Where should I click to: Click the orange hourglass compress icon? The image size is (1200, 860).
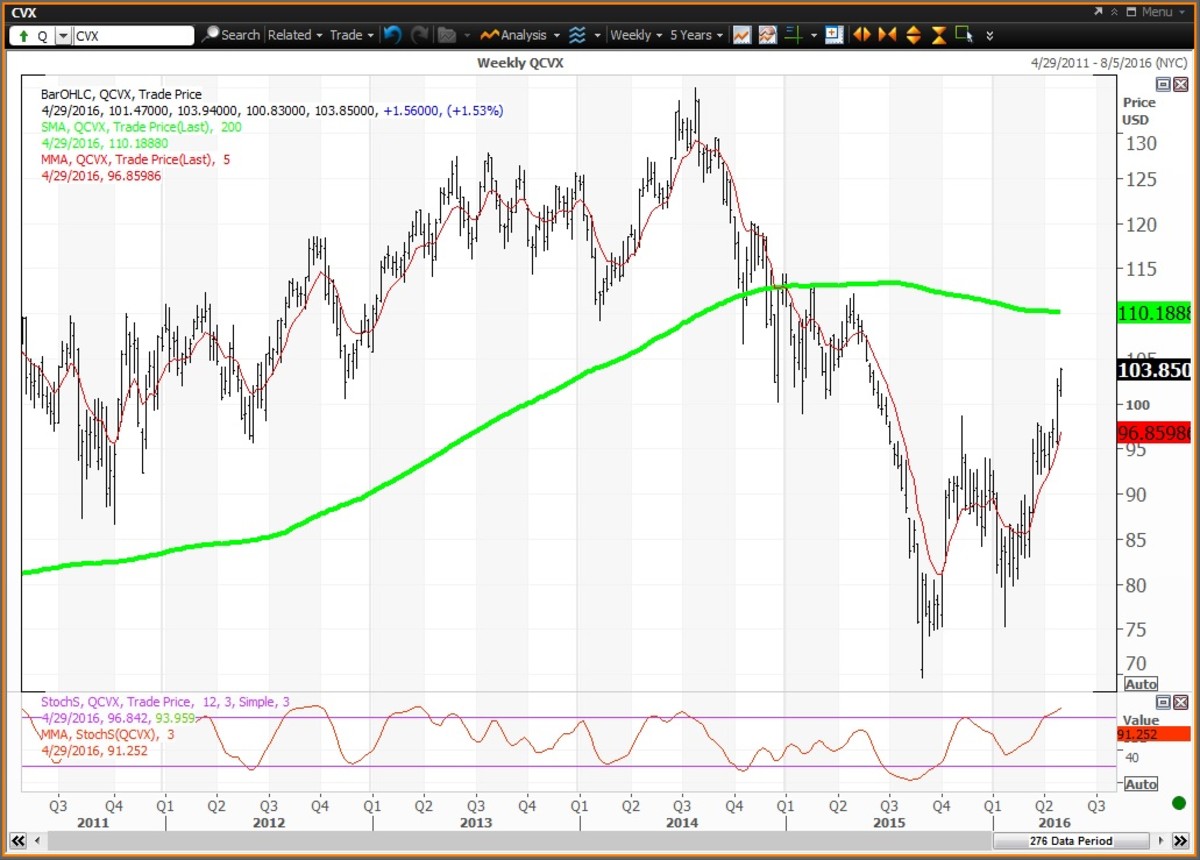point(938,35)
